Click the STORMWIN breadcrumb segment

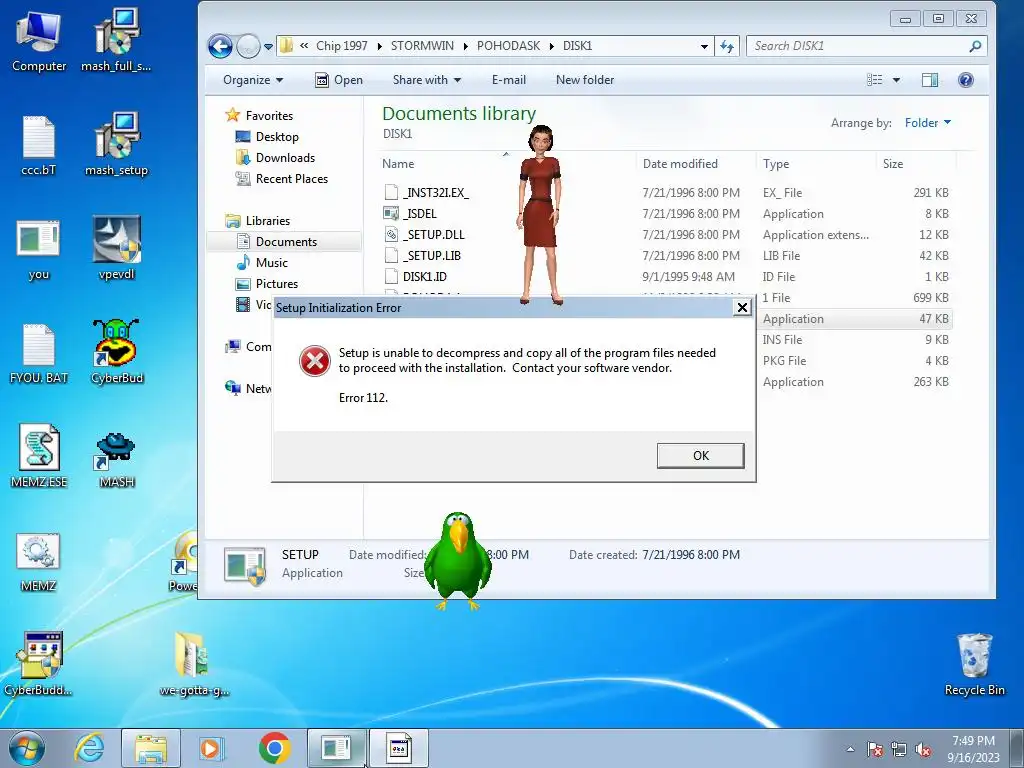pyautogui.click(x=422, y=46)
